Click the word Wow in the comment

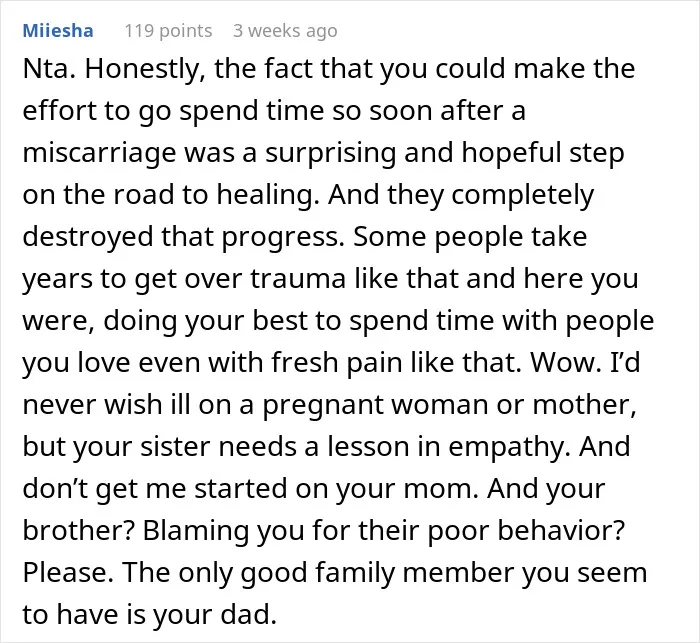562,362
